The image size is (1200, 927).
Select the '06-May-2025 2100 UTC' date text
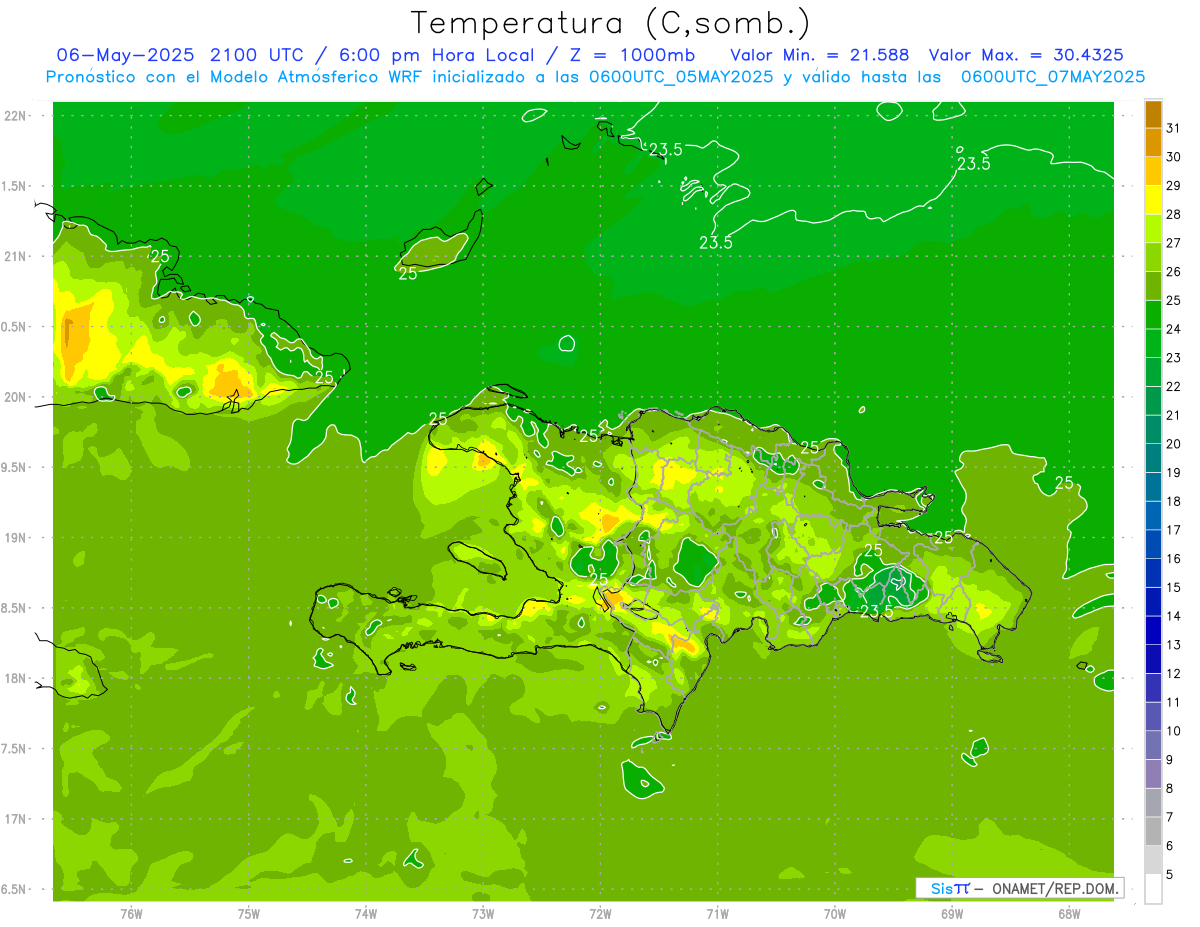[x=182, y=54]
